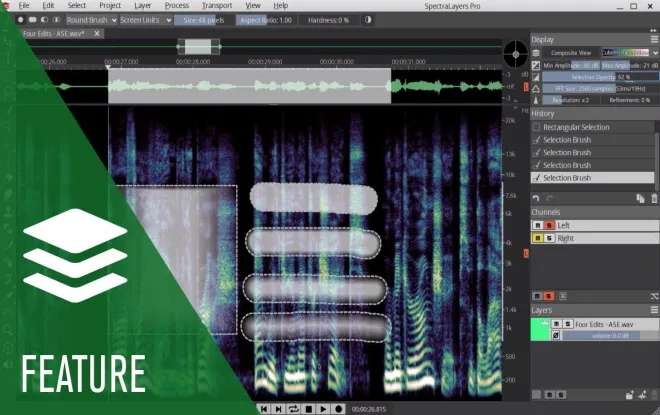660x415 pixels.
Task: Open the Transport menu
Action: pyautogui.click(x=217, y=5)
